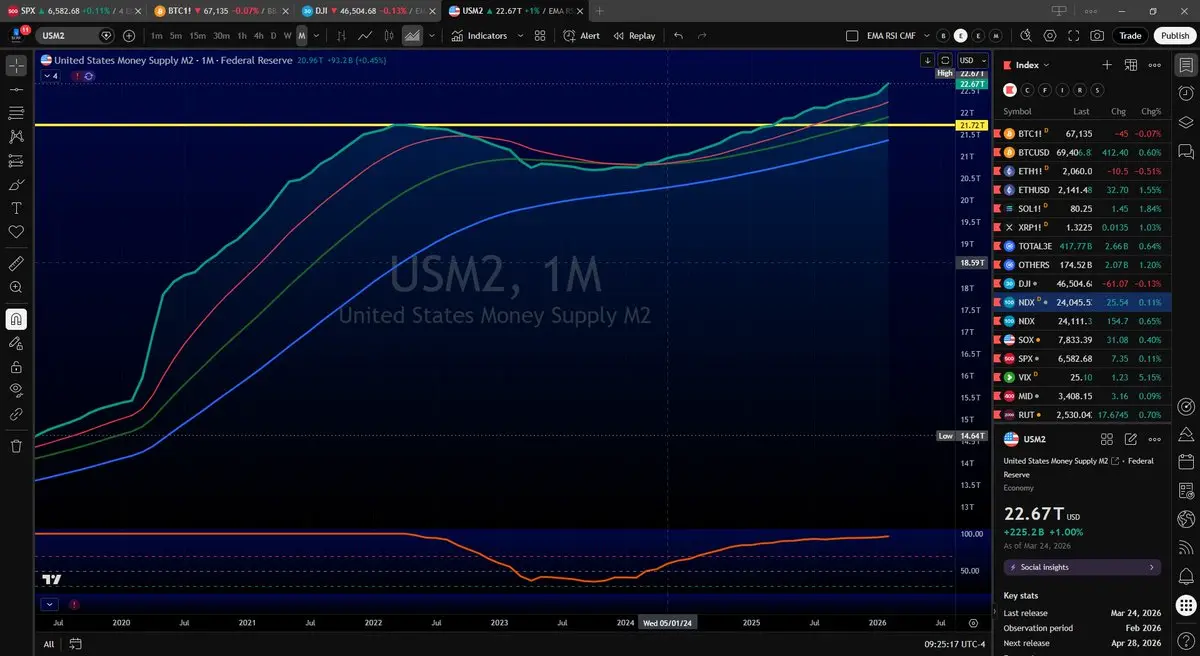Select the red flag watchlist filter
1200x656 pixels.
pos(1010,89)
